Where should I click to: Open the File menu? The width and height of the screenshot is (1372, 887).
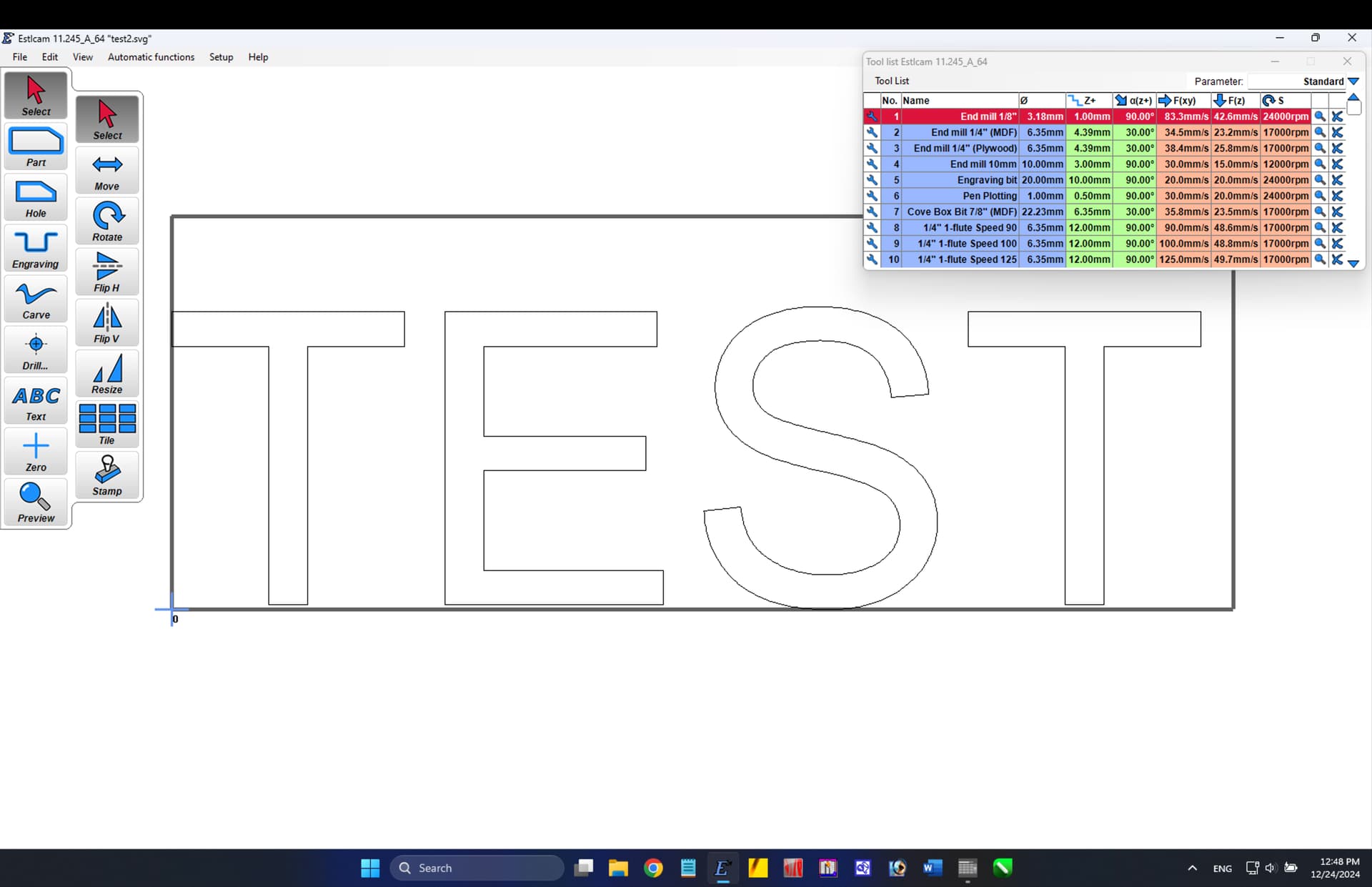tap(20, 57)
